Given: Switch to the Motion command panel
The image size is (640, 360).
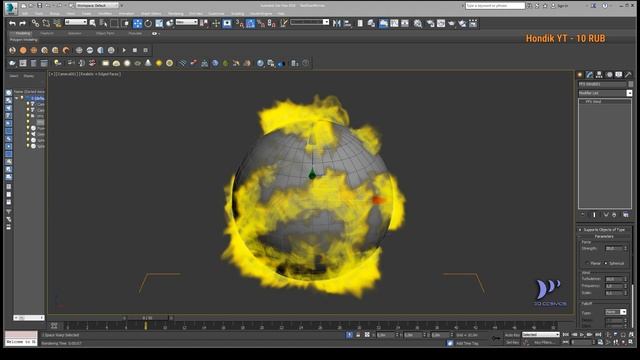Looking at the screenshot, I should pos(609,74).
